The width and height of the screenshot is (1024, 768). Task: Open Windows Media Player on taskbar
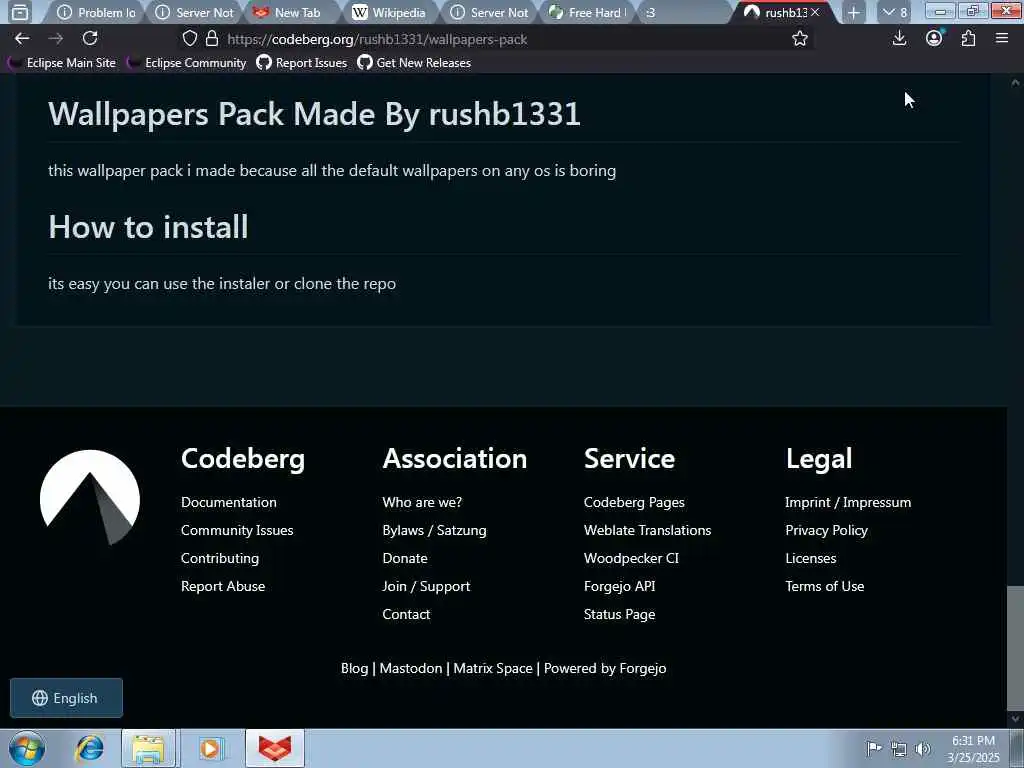pos(210,748)
